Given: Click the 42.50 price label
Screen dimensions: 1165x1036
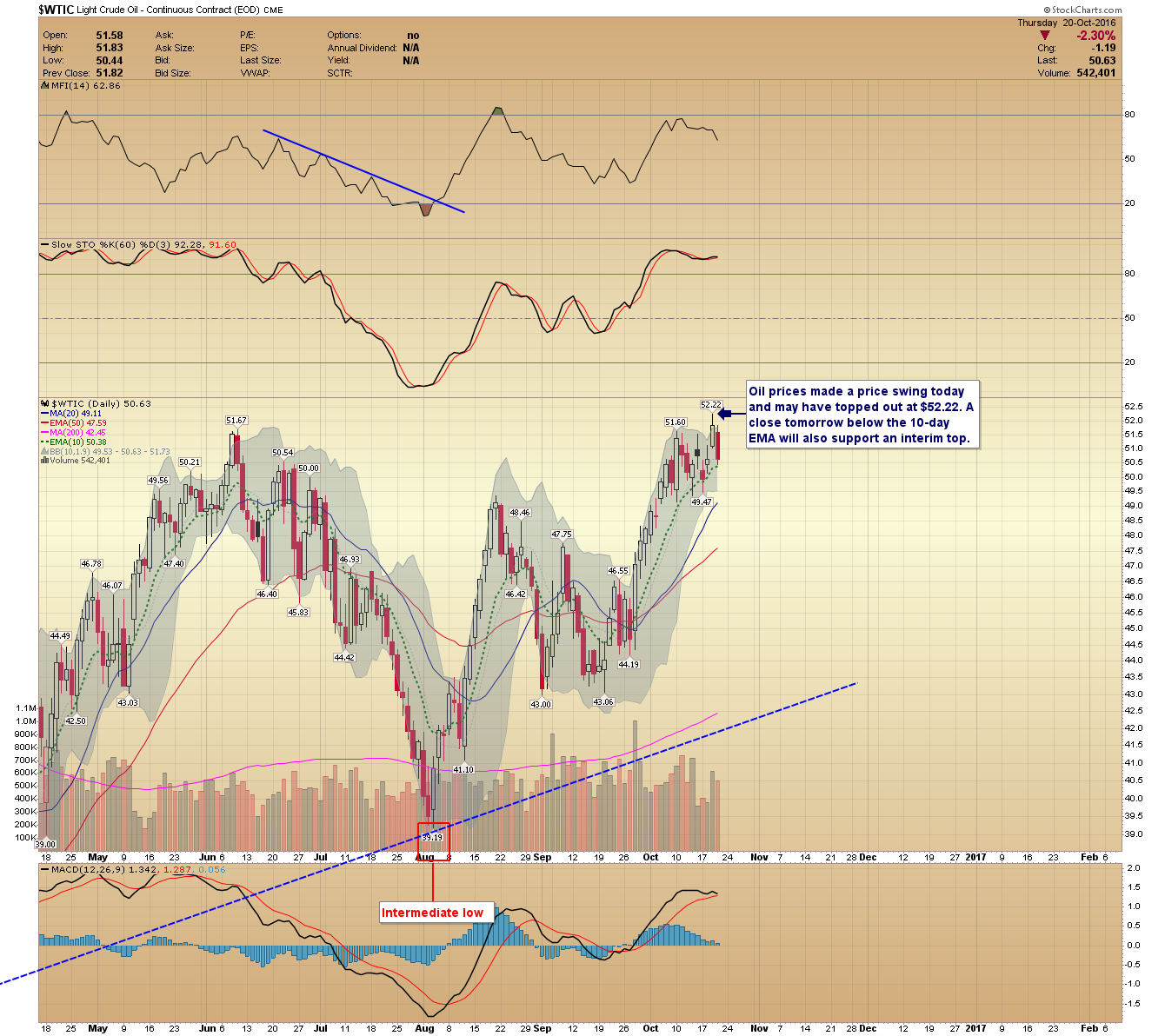Looking at the screenshot, I should [x=76, y=721].
